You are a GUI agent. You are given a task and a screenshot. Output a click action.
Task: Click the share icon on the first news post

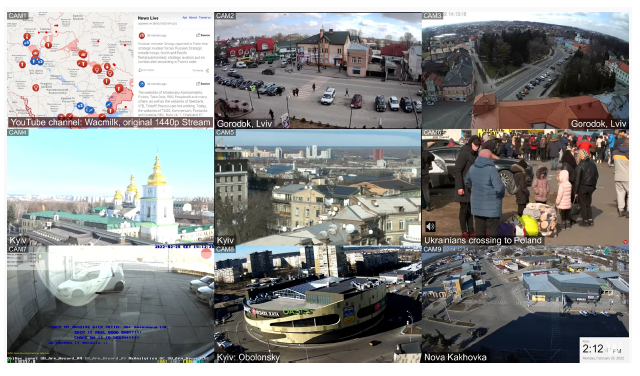(x=207, y=71)
